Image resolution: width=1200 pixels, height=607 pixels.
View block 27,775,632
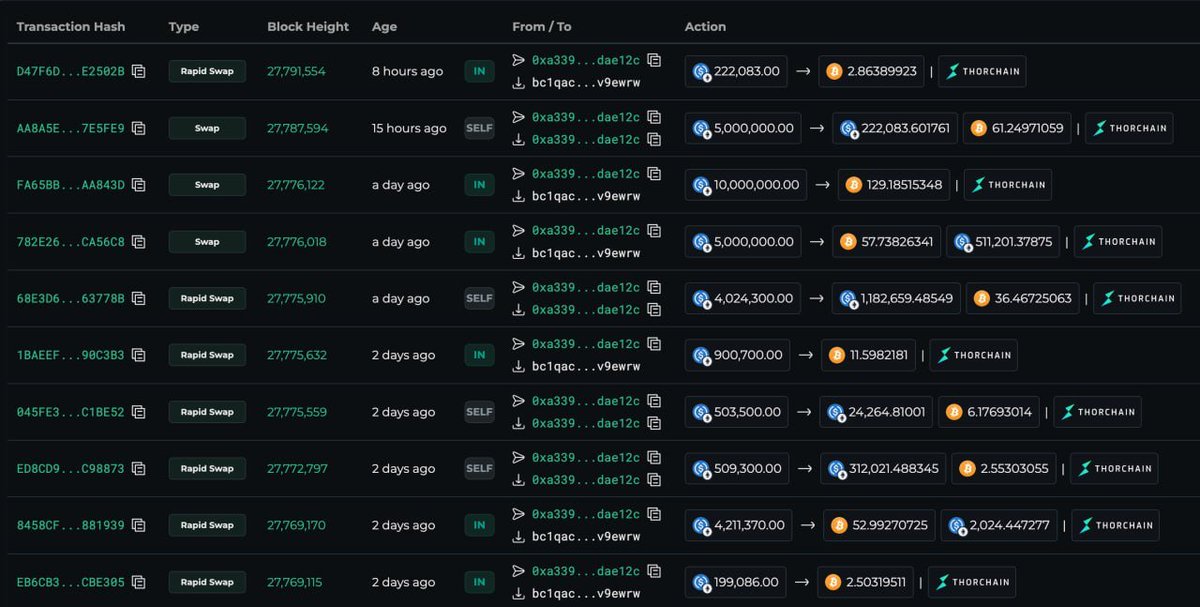297,355
